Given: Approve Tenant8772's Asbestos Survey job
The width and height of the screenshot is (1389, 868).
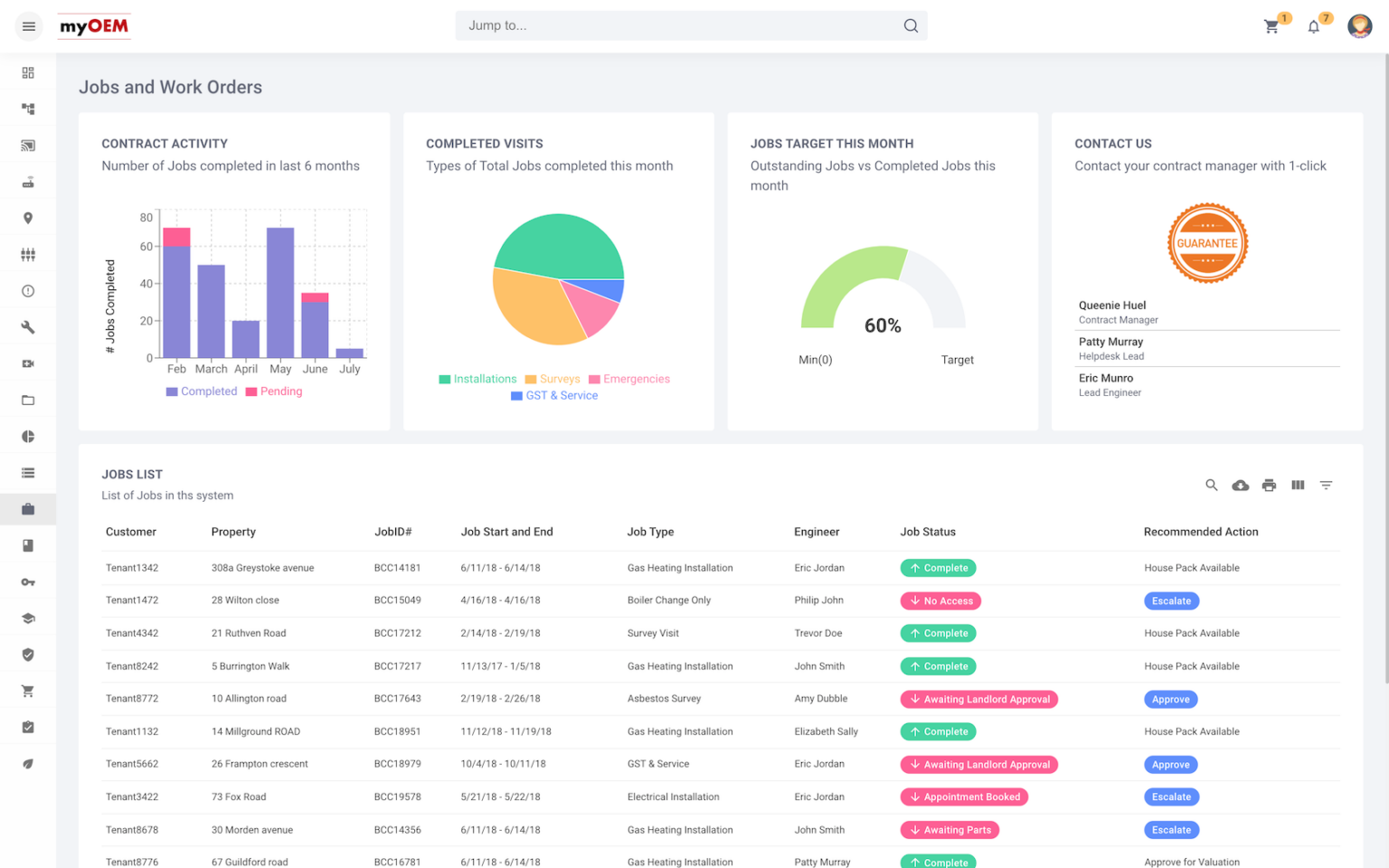Looking at the screenshot, I should point(1170,699).
